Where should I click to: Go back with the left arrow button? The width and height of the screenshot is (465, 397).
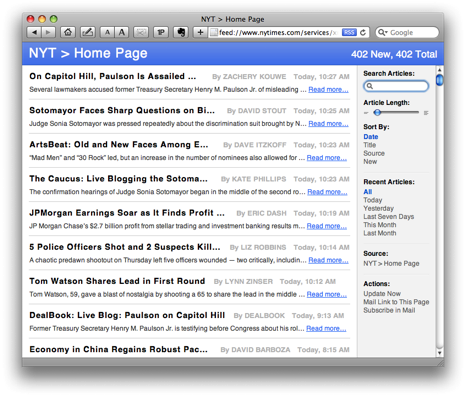(x=34, y=32)
